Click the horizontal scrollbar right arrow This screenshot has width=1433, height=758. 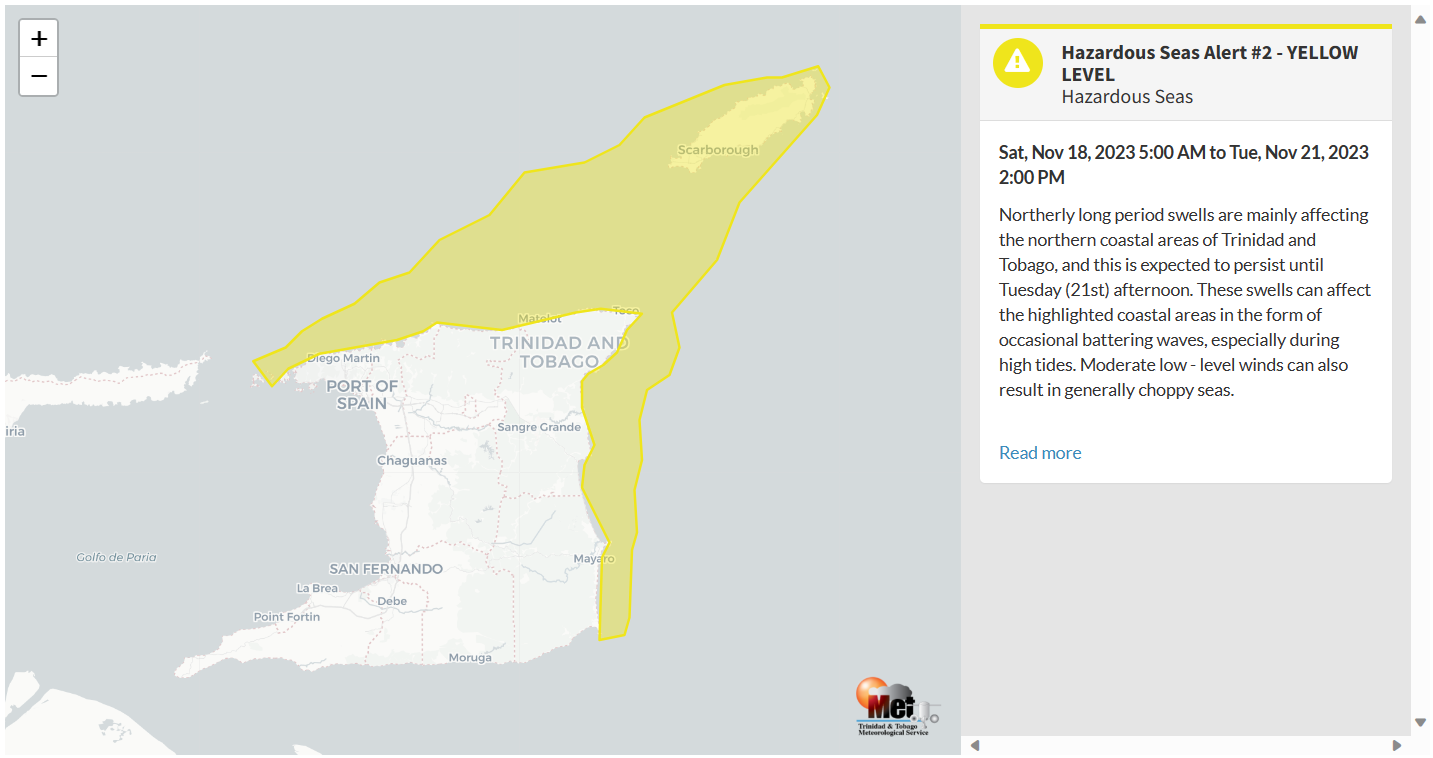pyautogui.click(x=1397, y=745)
